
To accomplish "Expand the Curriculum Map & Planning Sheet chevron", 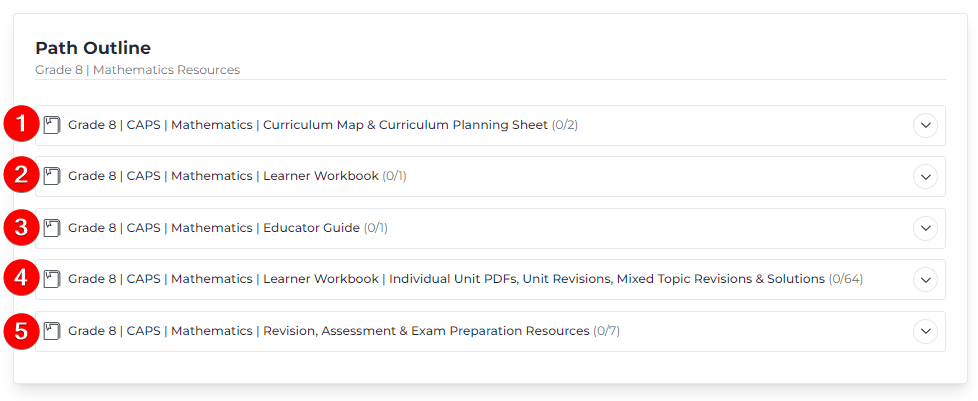I will 926,125.
